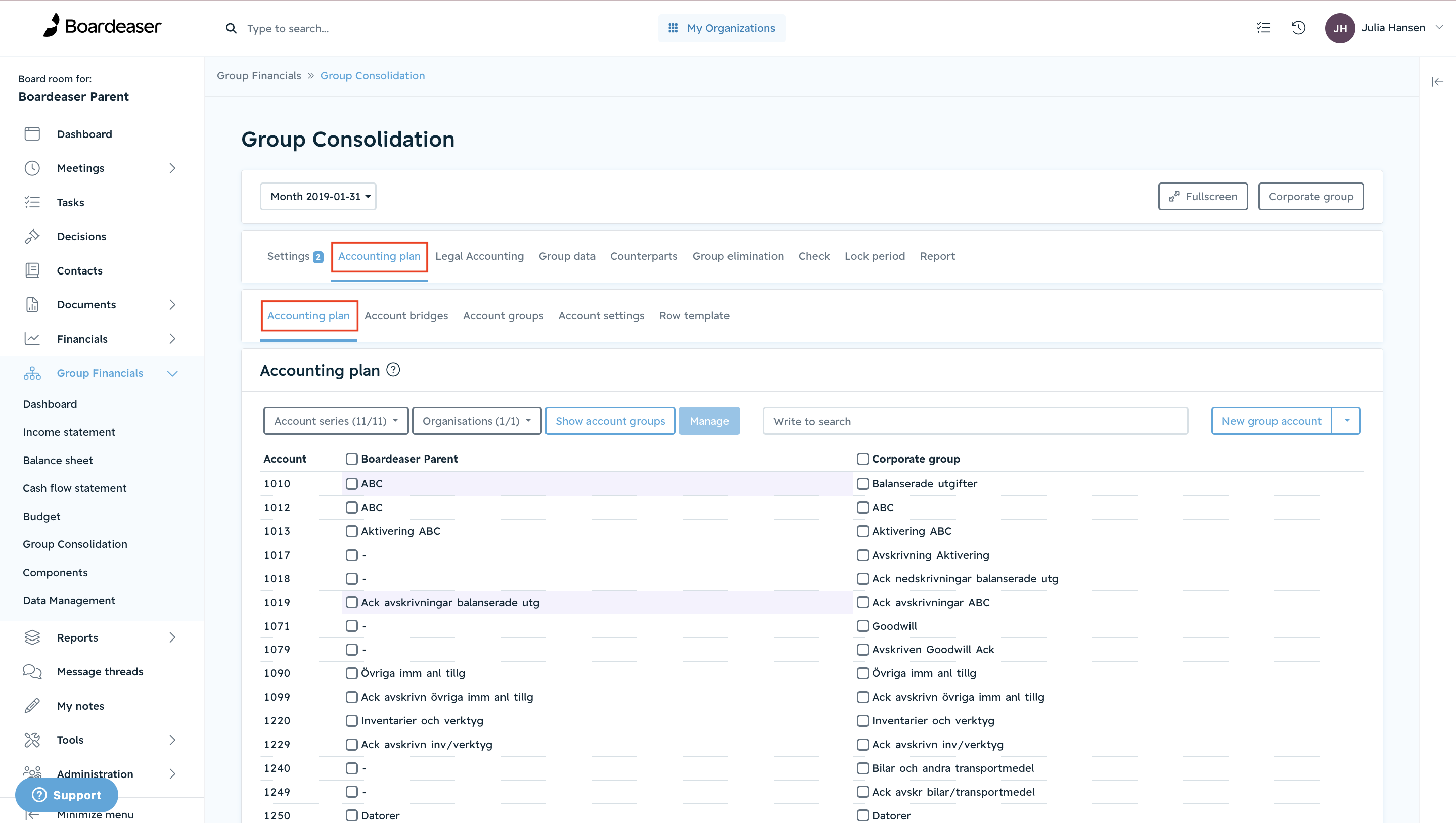Check Ack avskrivningar balanserade utg checkbox
The width and height of the screenshot is (1456, 823).
351,603
